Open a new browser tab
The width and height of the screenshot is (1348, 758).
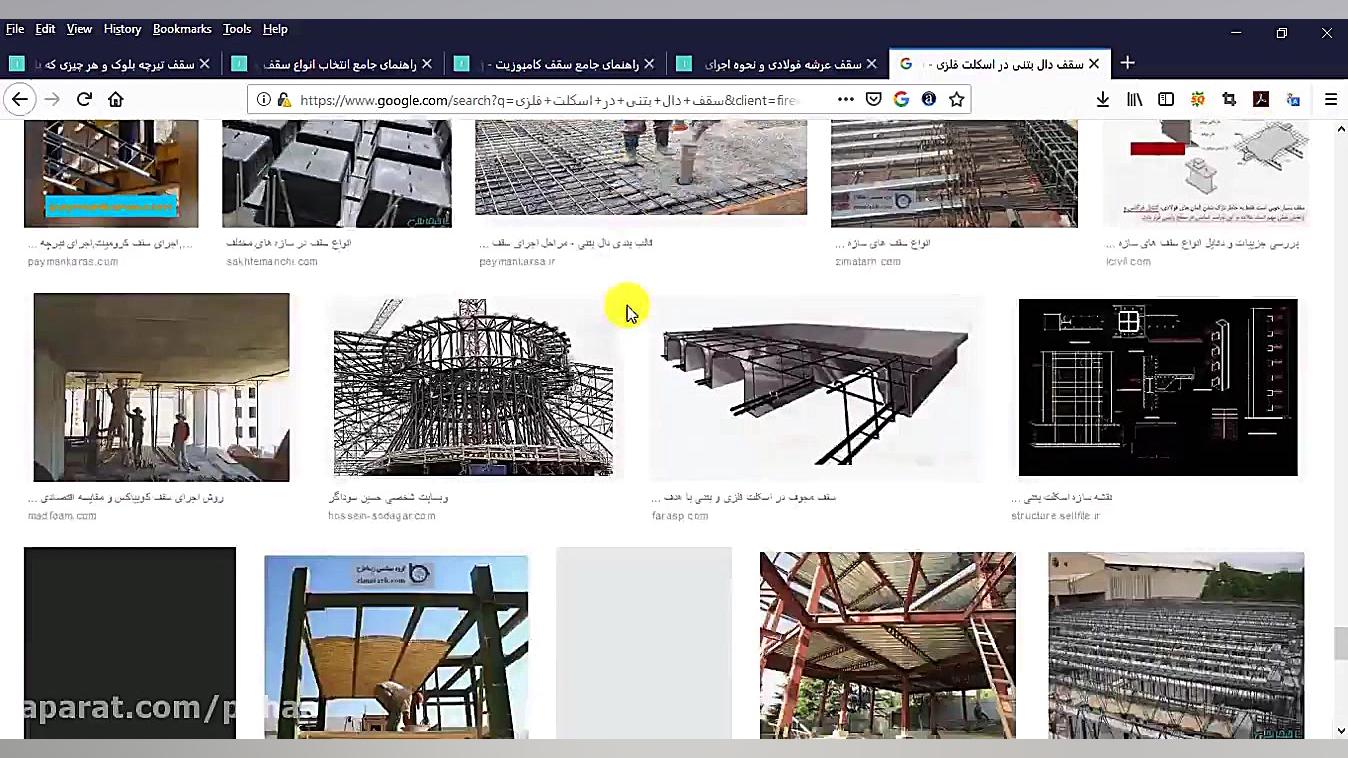pyautogui.click(x=1127, y=63)
